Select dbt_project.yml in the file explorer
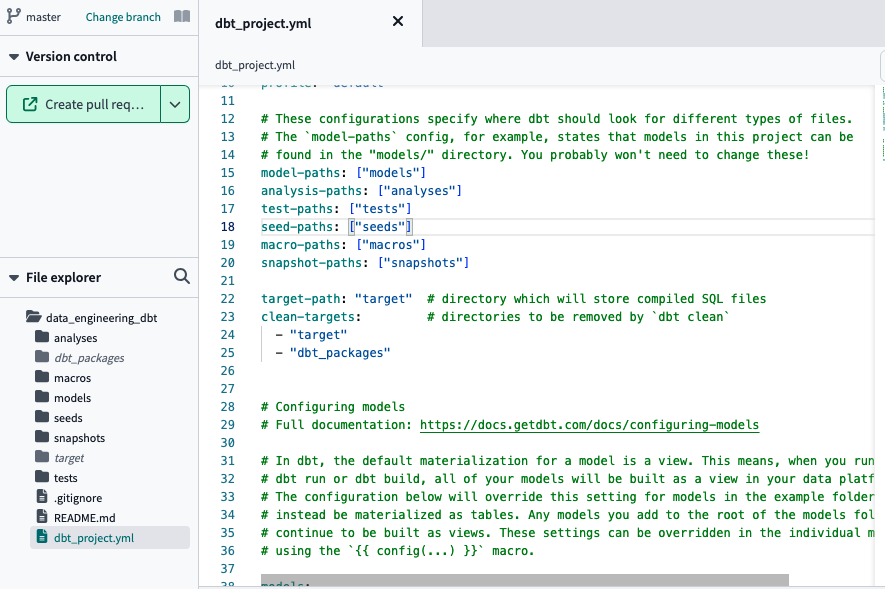This screenshot has height=589, width=885. pos(109,538)
